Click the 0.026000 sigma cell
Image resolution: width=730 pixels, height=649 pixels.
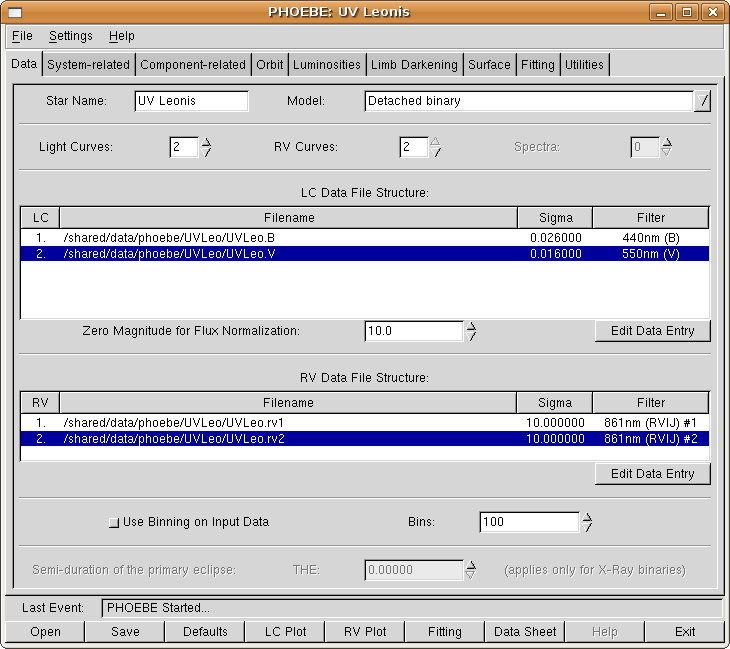click(x=555, y=237)
